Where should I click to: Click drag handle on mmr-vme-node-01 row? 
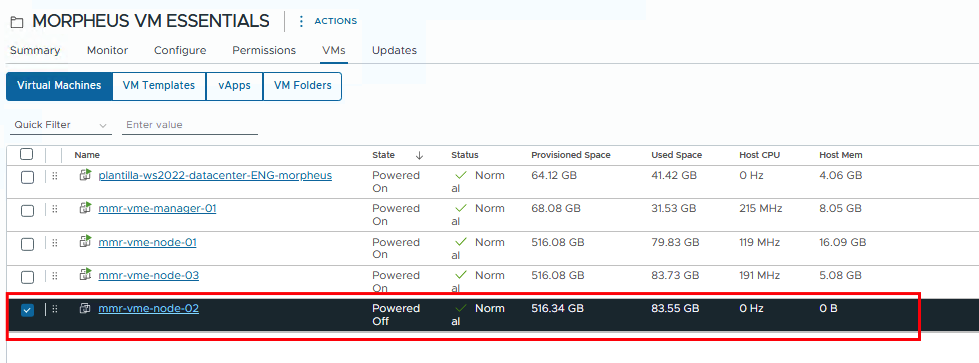coord(54,243)
